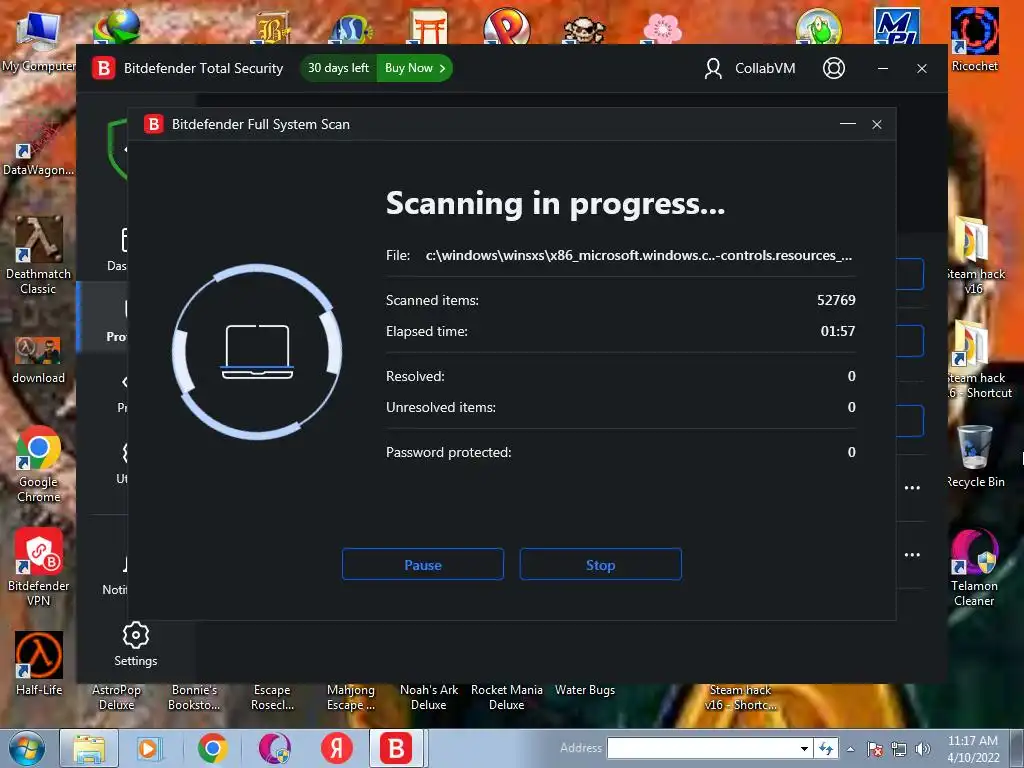Click the 30 days left label
Screen dimensions: 1024x768
(338, 68)
